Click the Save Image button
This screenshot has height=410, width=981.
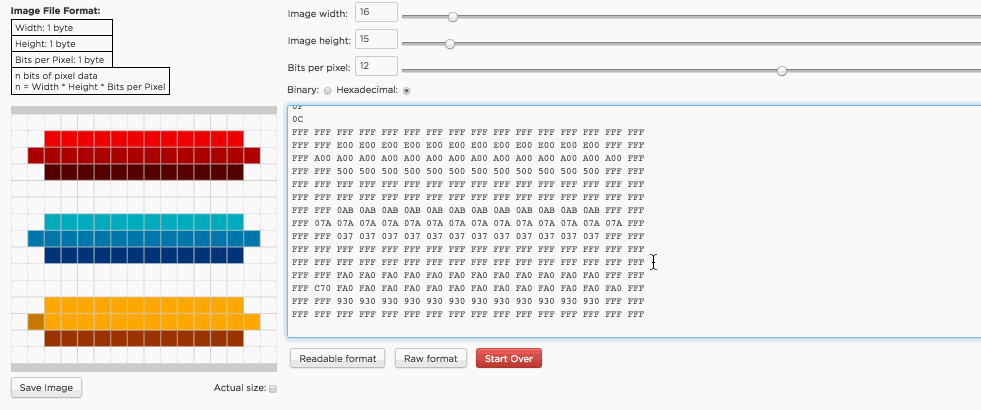coord(46,388)
